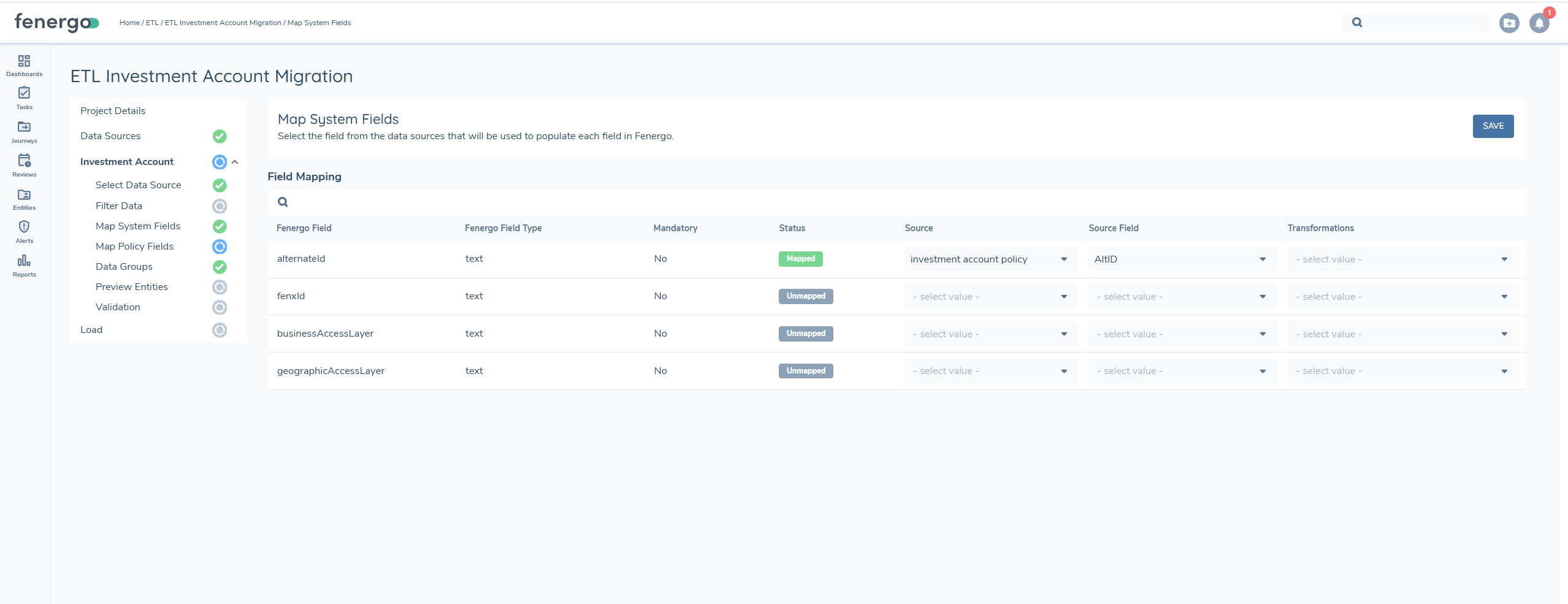Open the Journeys section from sidebar
The width and height of the screenshot is (1568, 604).
tap(23, 131)
